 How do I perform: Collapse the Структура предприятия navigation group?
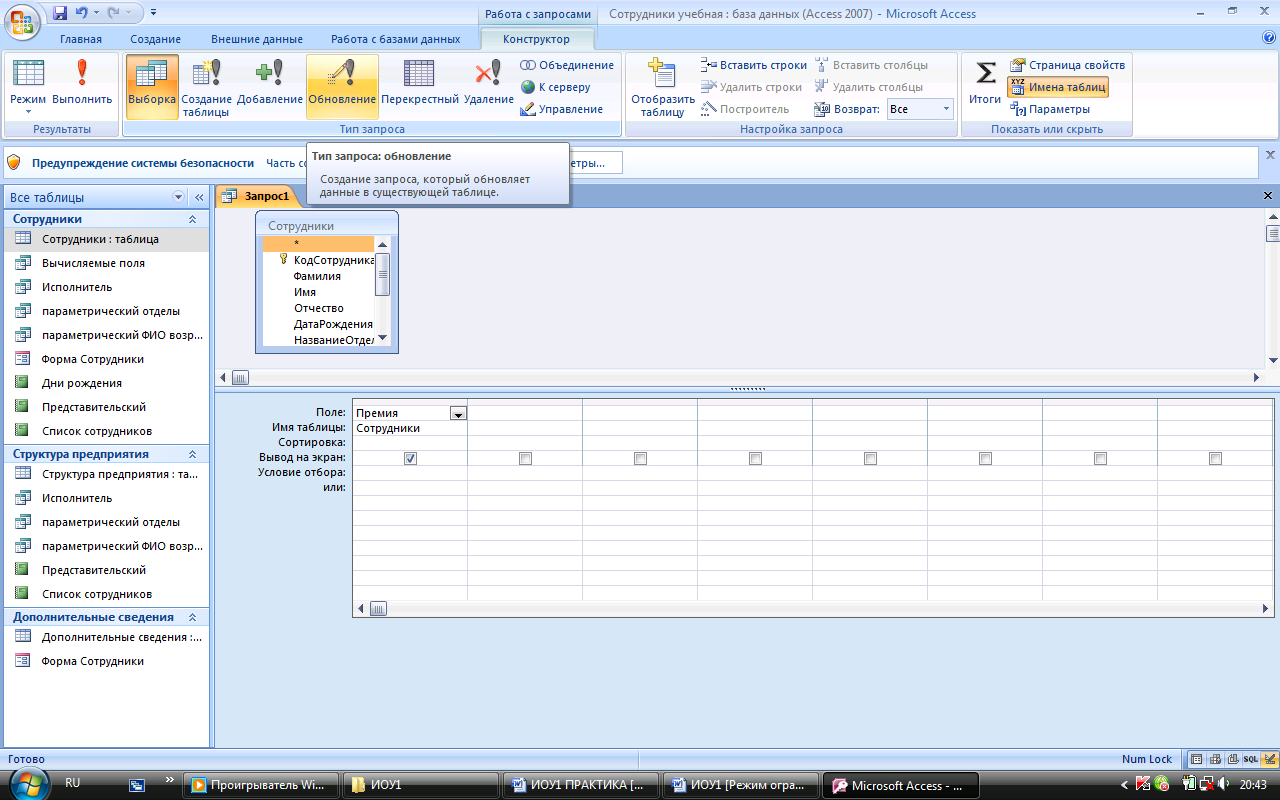tap(192, 454)
